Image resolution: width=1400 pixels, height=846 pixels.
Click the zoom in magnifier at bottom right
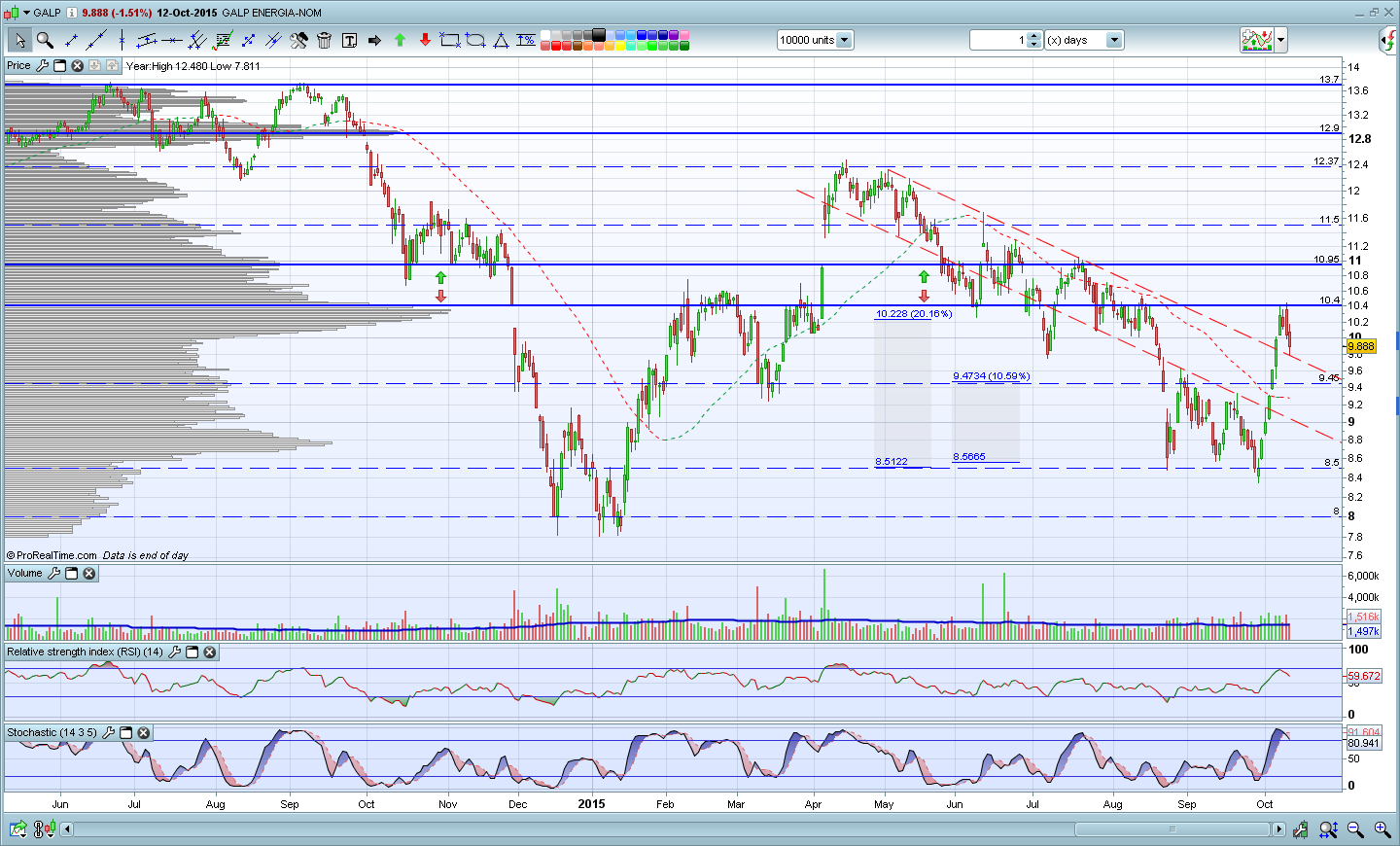tap(1382, 829)
